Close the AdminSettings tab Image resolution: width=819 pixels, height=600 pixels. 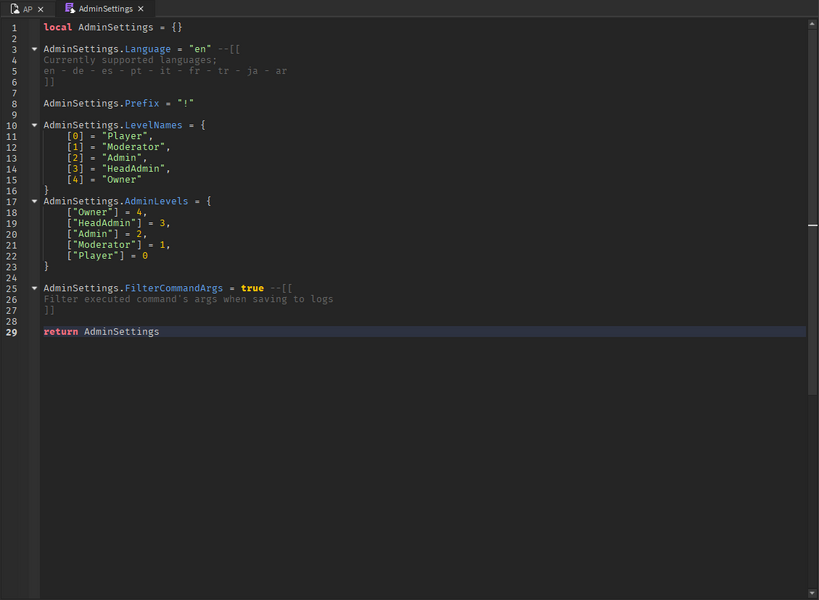[141, 9]
